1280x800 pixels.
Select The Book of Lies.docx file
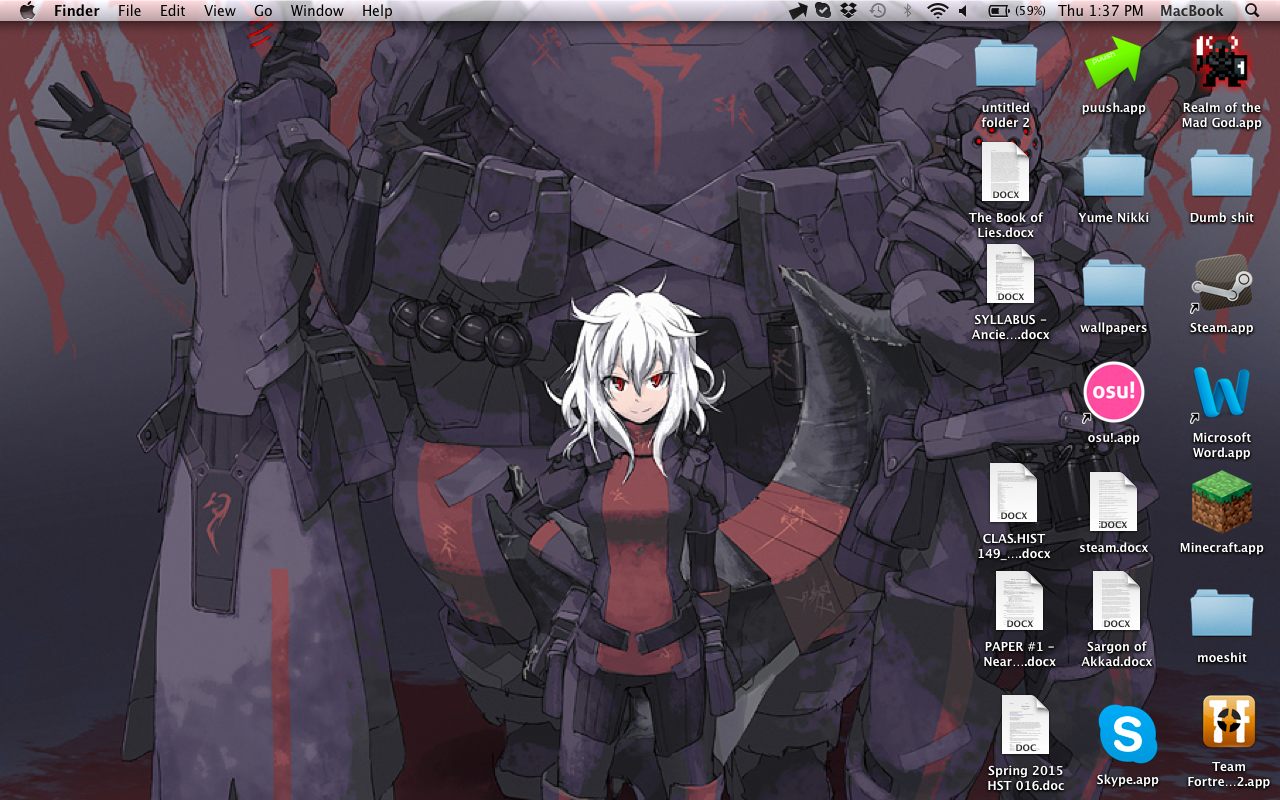(1005, 173)
